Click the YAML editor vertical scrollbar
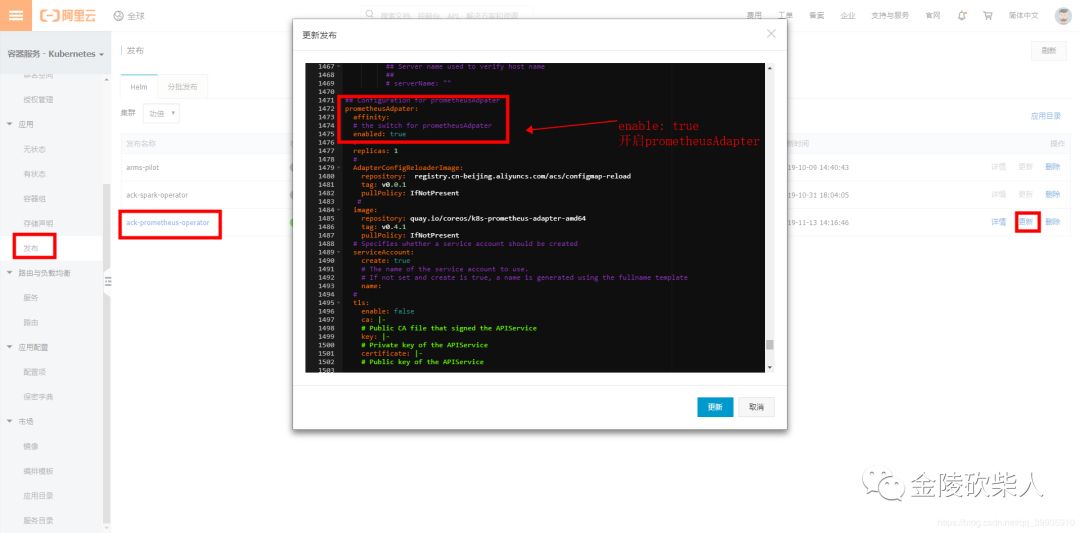Image resolution: width=1080 pixels, height=533 pixels. tap(769, 344)
